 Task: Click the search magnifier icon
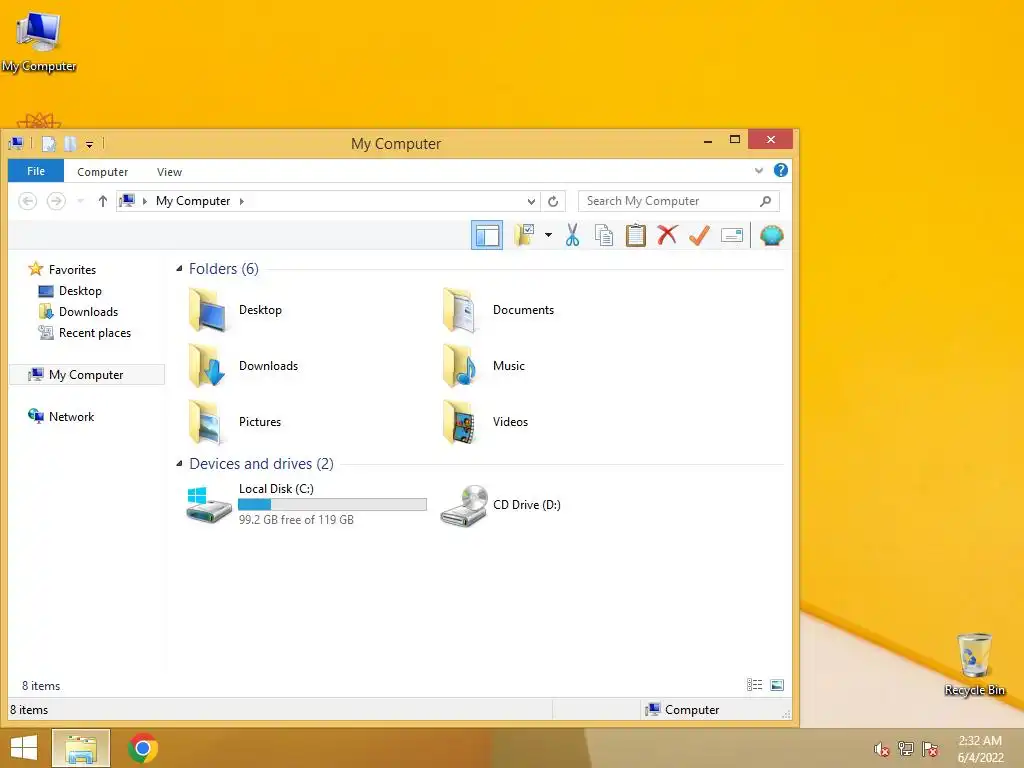765,201
